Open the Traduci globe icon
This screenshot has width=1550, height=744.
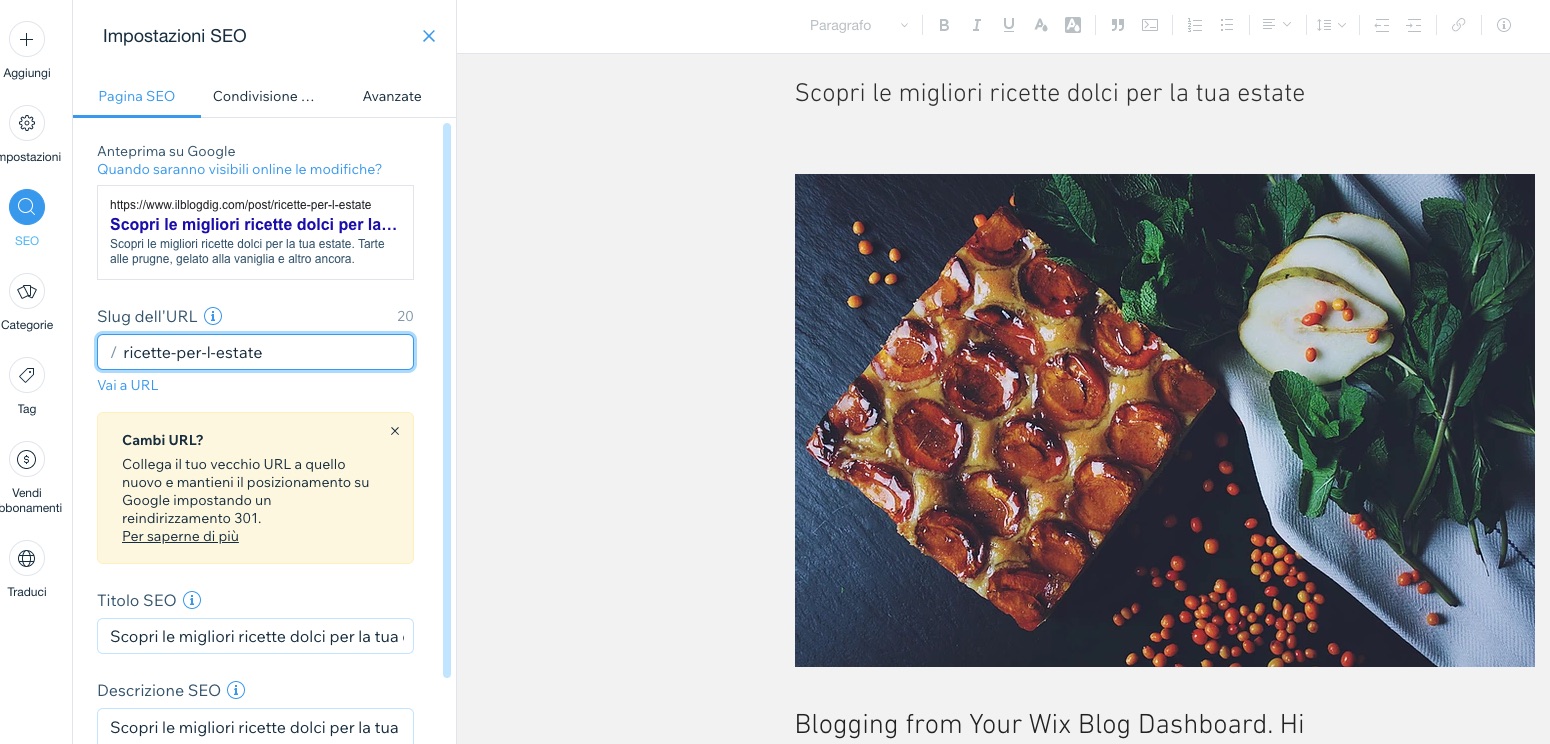tap(27, 559)
